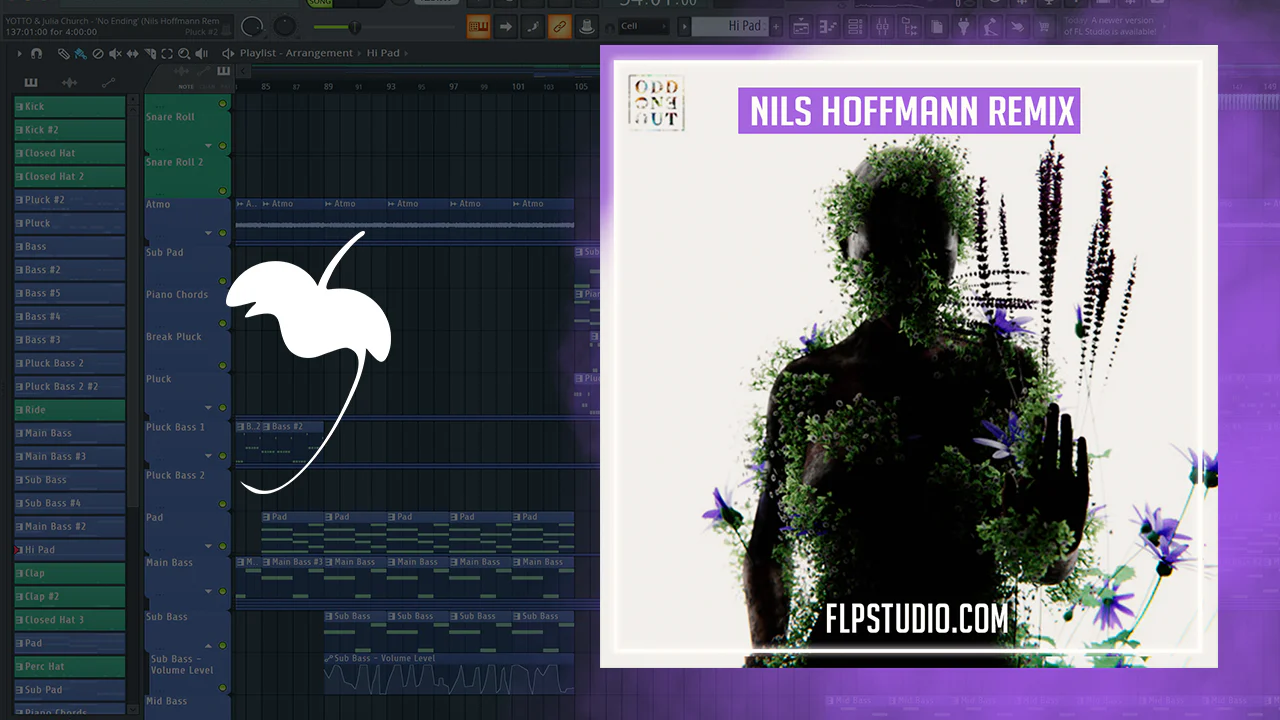The image size is (1280, 720).
Task: Click the close-all-windows icon beside the cart
Action: point(1018,26)
